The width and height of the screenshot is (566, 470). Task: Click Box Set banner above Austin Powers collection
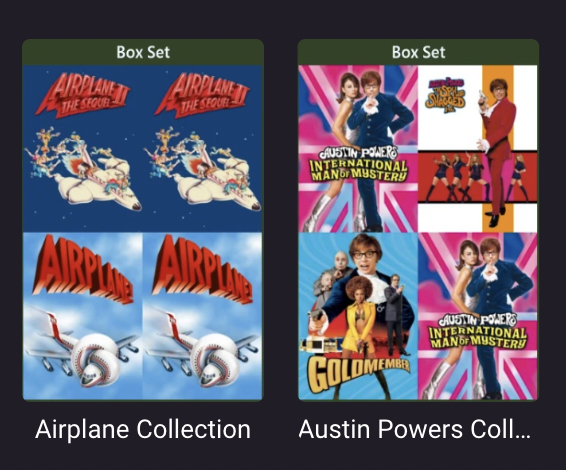tap(418, 52)
